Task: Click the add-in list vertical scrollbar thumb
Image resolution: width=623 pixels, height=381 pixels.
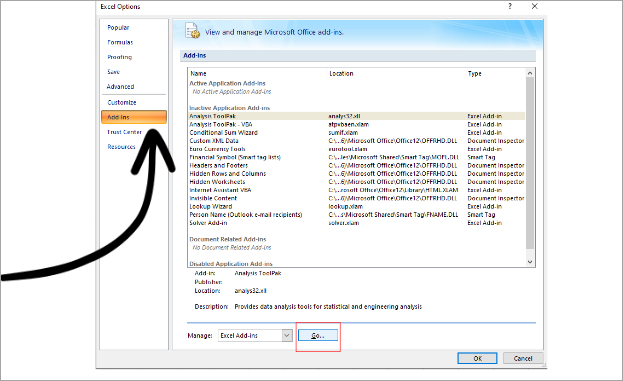Action: point(530,163)
